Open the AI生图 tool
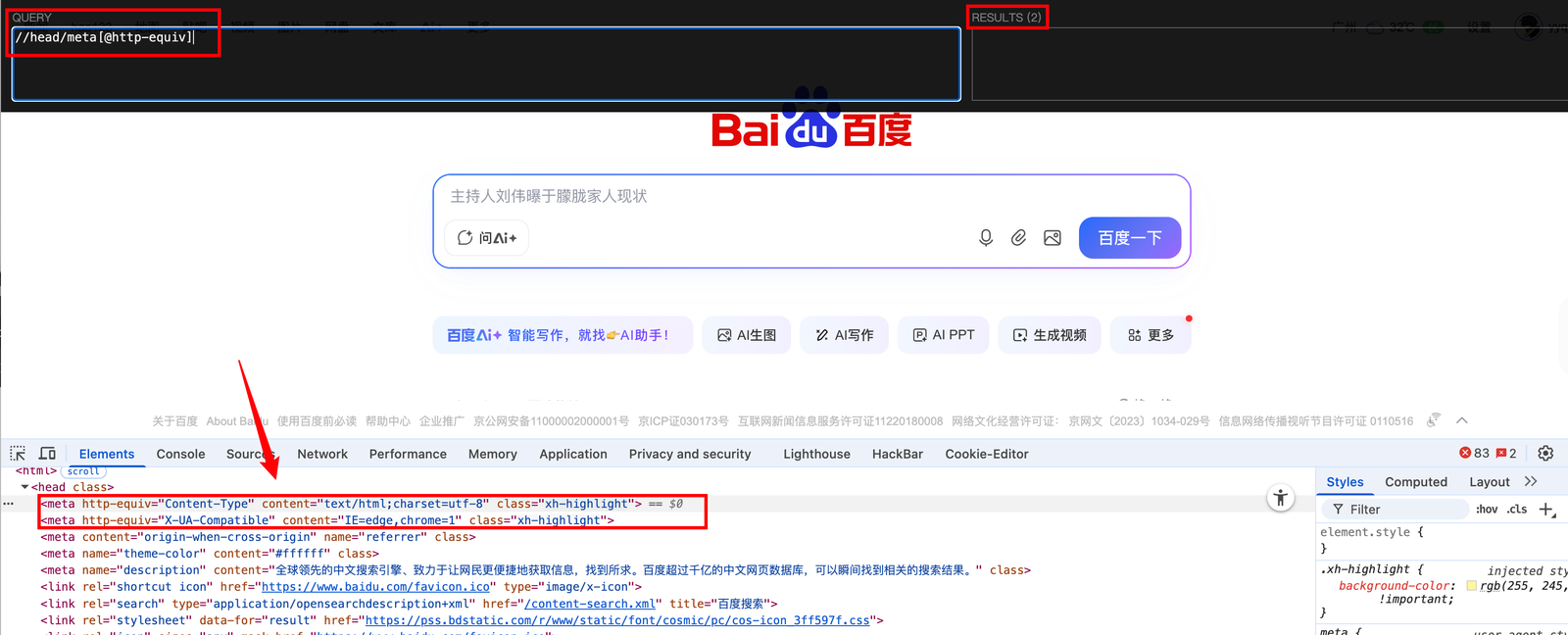This screenshot has height=635, width=1568. tap(747, 335)
